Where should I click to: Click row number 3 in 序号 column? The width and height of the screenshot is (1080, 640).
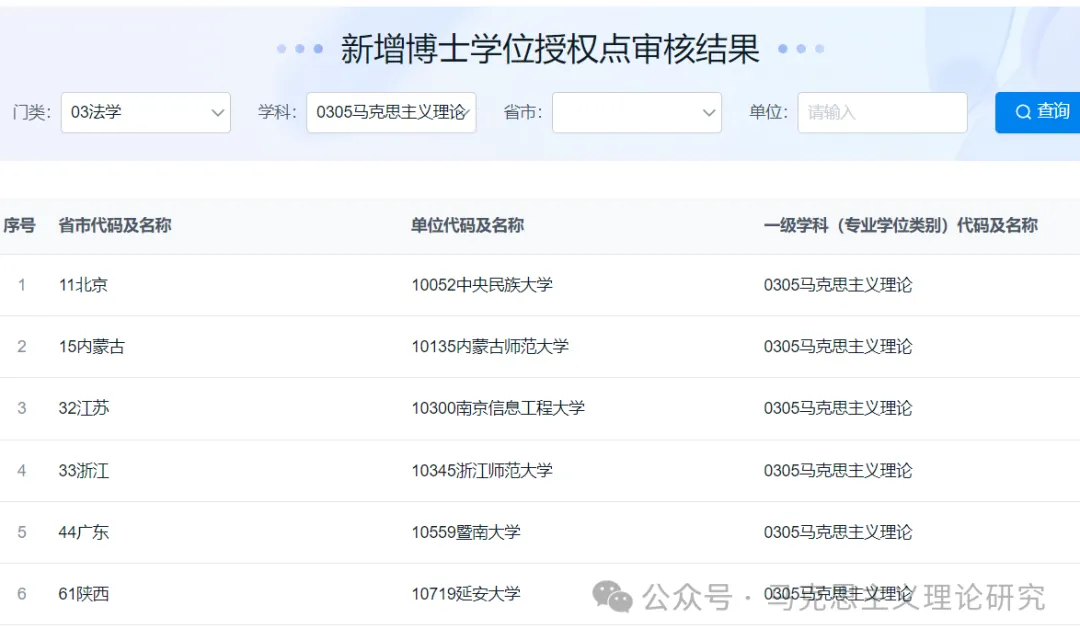[x=22, y=409]
